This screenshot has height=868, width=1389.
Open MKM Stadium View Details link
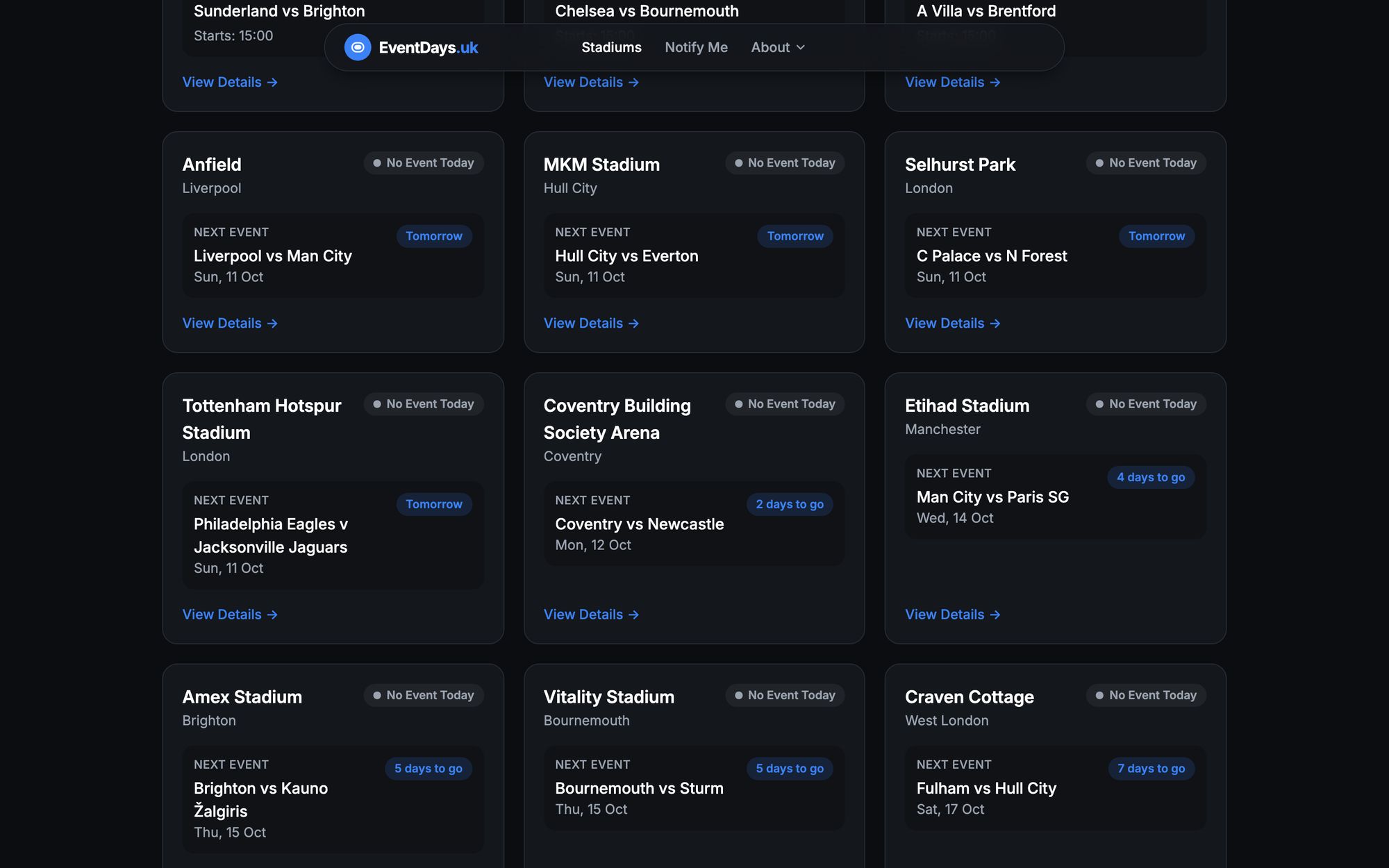[591, 323]
